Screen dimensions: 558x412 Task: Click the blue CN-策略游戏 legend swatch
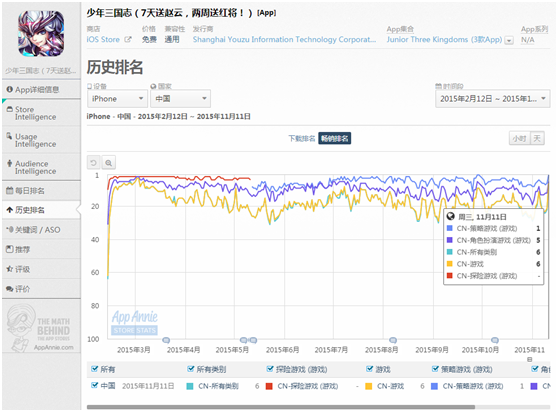[x=435, y=386]
